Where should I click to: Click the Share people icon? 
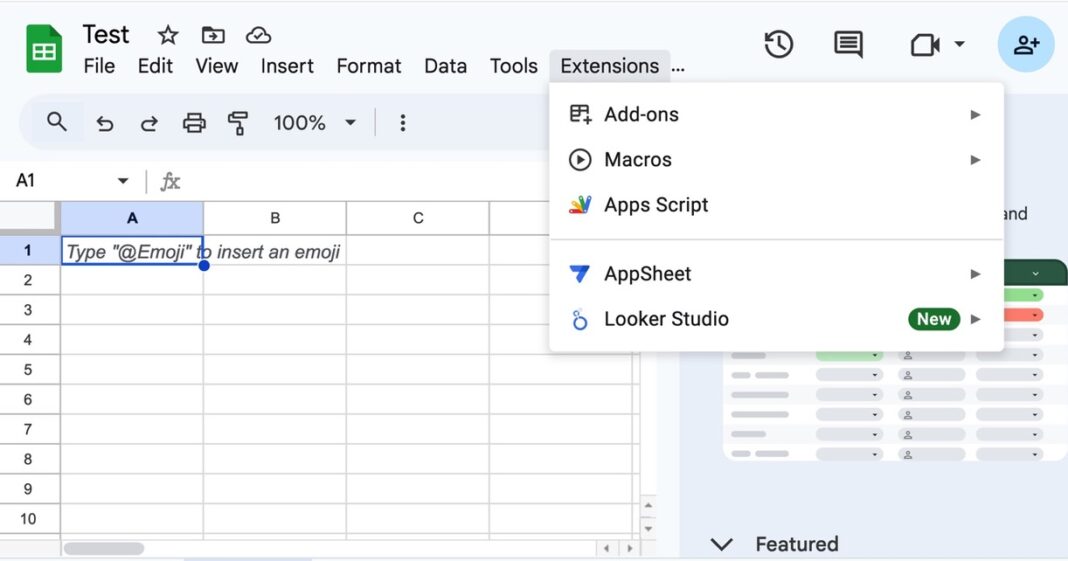coord(1026,45)
